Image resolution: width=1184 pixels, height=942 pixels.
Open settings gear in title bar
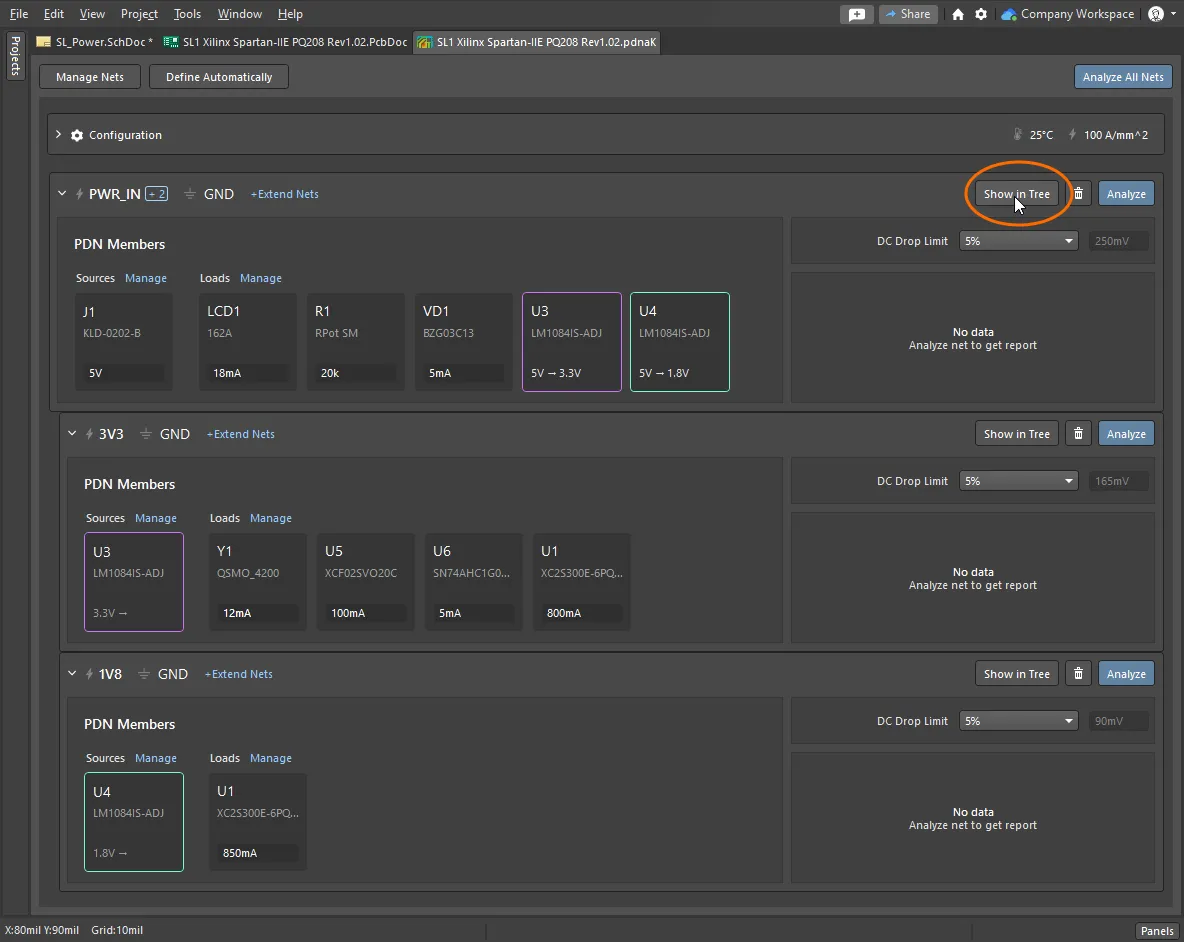pyautogui.click(x=981, y=14)
